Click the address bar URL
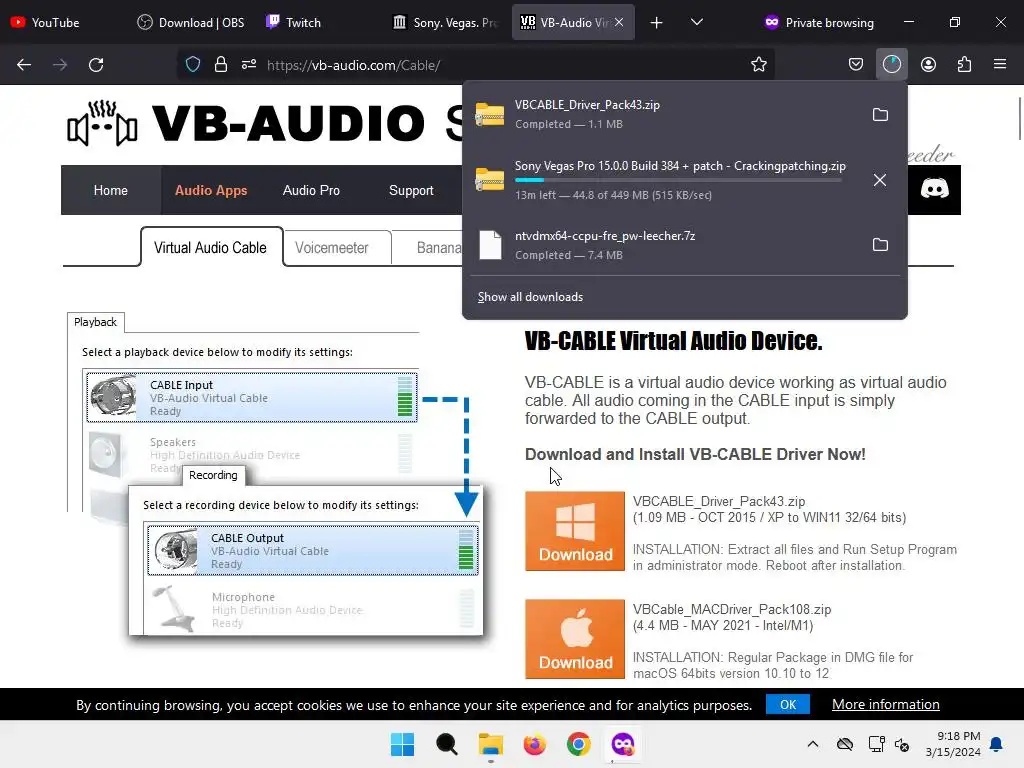1024x768 pixels. click(353, 65)
